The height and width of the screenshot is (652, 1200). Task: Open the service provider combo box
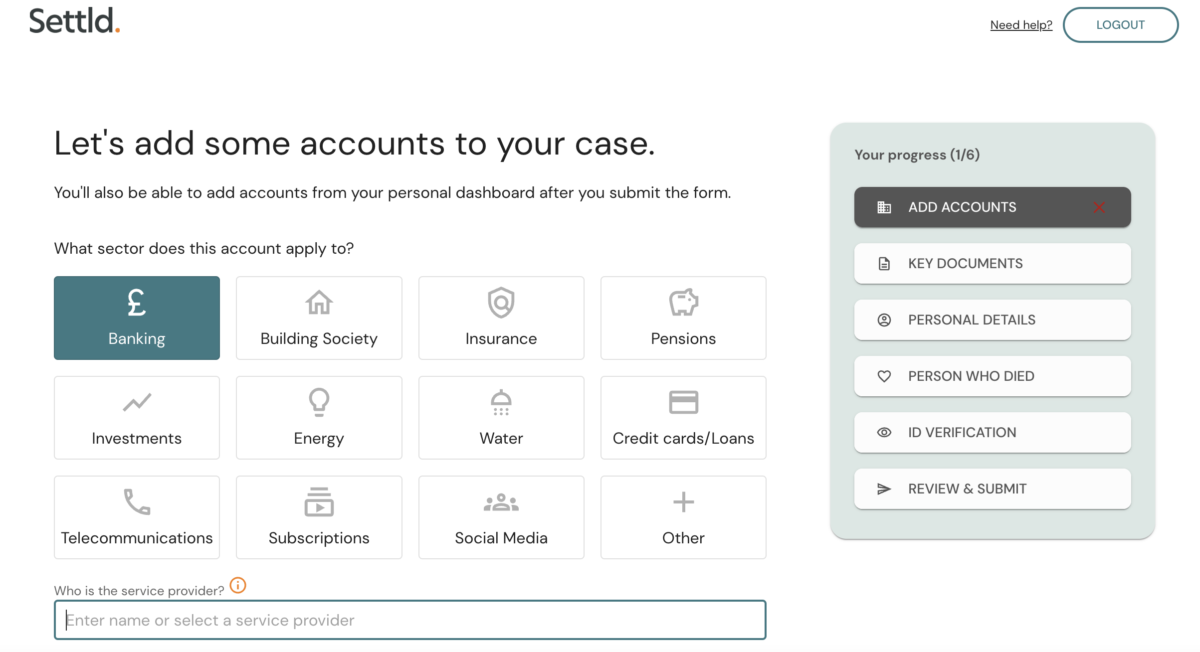point(410,620)
